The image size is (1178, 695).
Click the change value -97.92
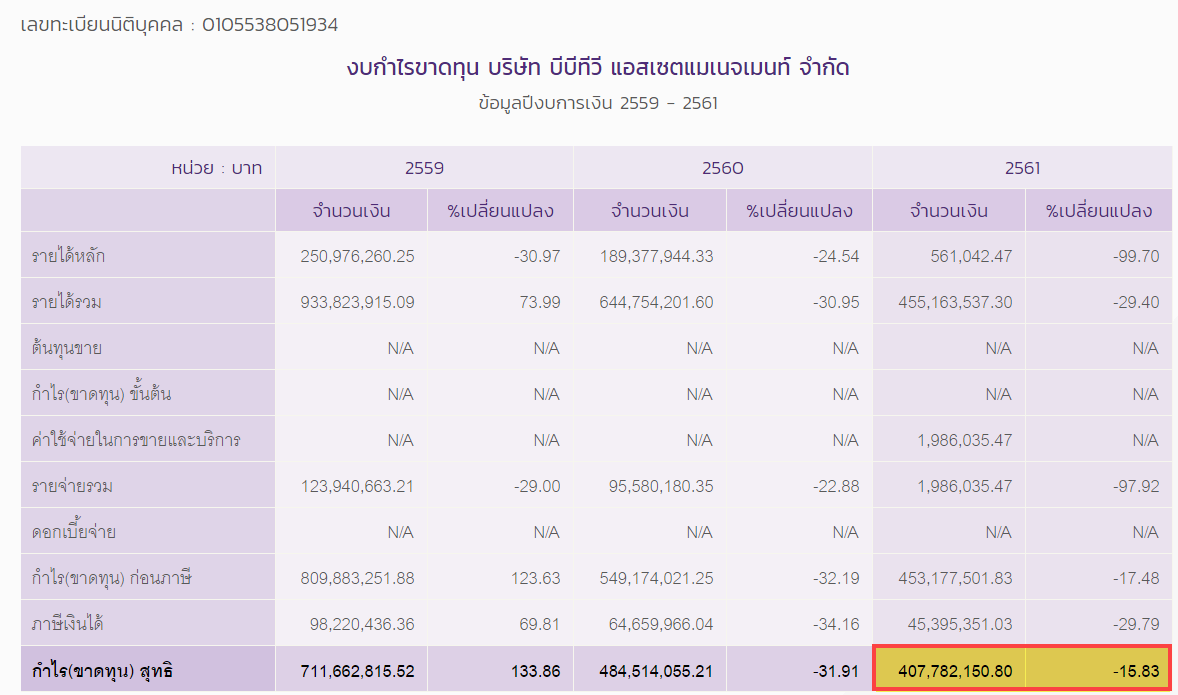1136,486
